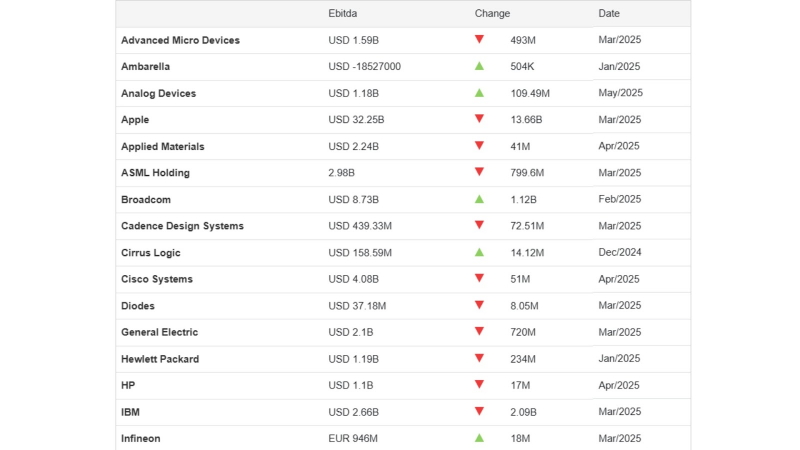Click the red down arrow in Apple row
The image size is (800, 450).
(479, 119)
